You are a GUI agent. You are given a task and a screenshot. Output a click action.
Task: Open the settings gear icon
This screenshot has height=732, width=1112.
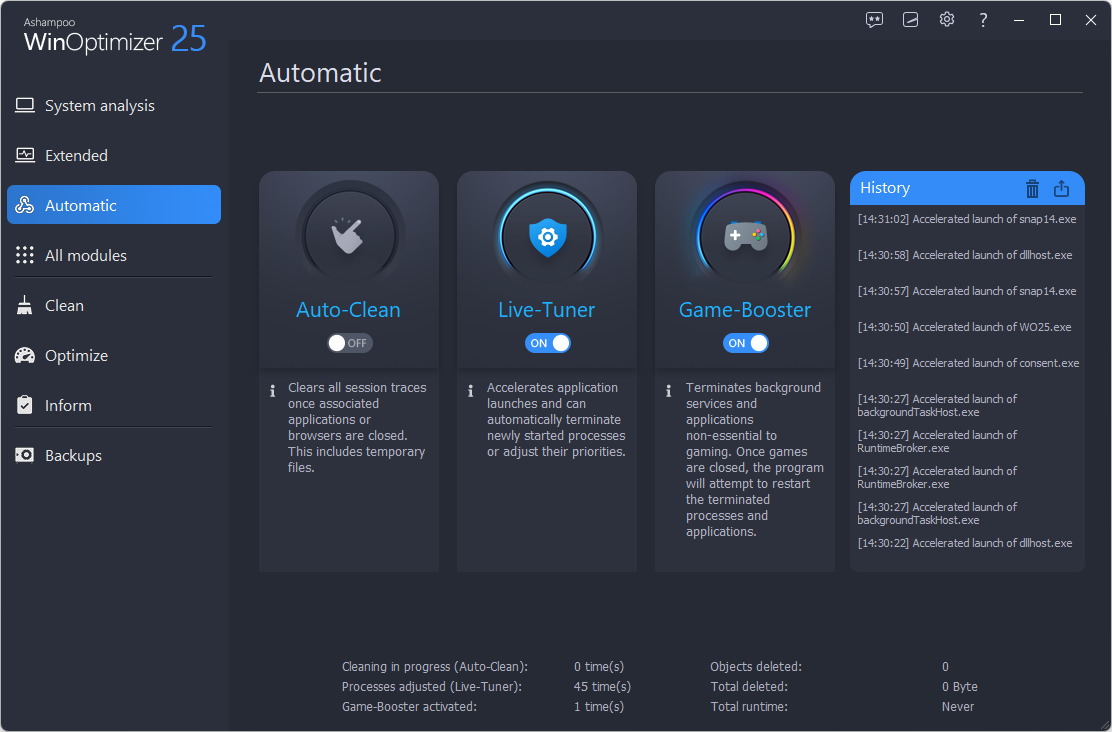pyautogui.click(x=947, y=19)
